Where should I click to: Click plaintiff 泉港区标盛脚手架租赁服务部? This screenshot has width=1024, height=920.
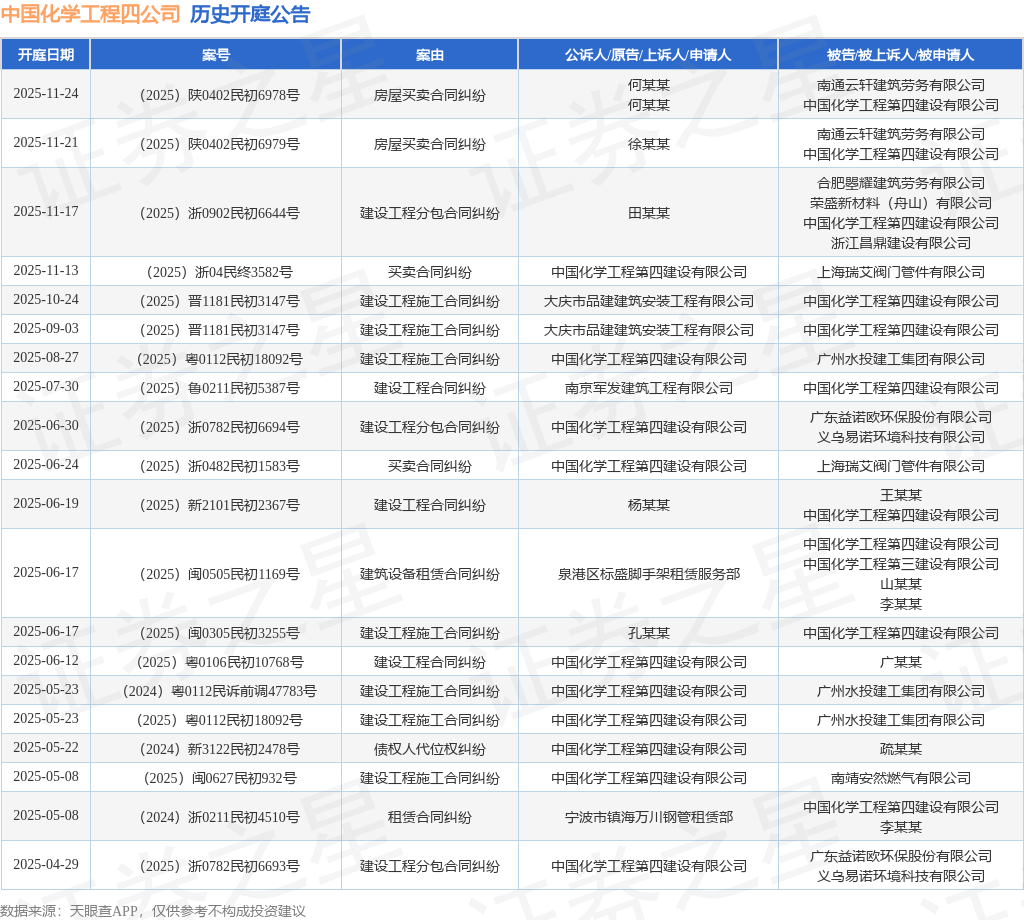[648, 575]
